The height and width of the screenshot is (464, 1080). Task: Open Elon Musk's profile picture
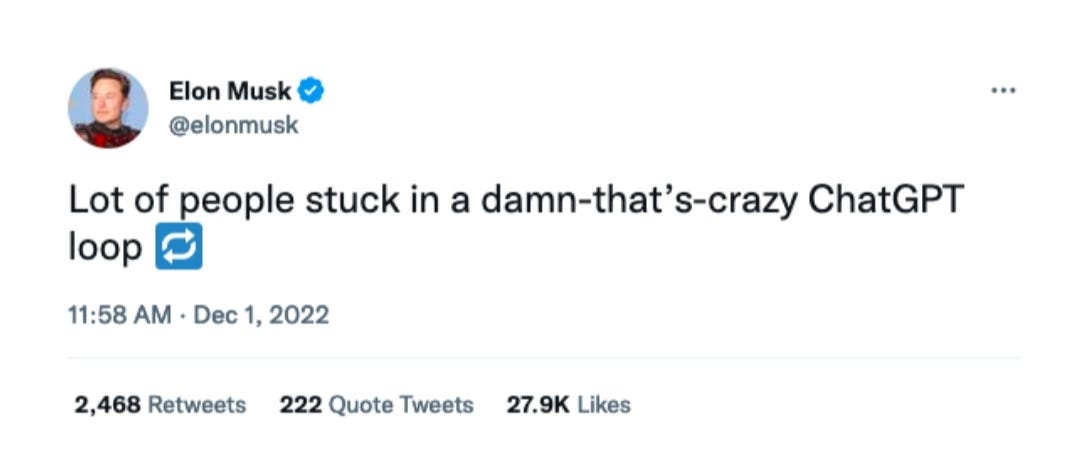click(108, 107)
